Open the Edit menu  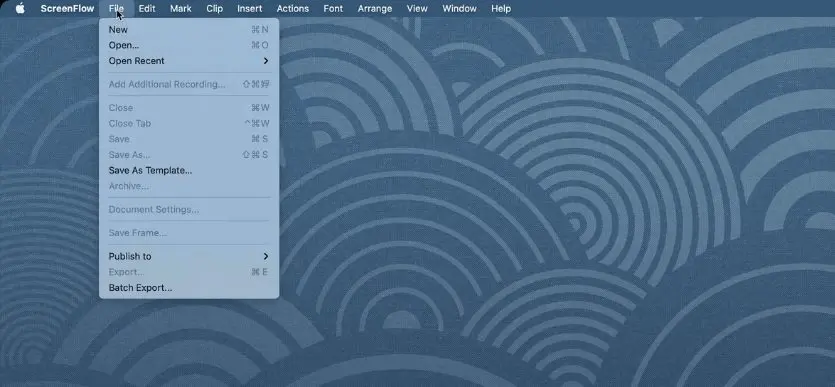[147, 9]
